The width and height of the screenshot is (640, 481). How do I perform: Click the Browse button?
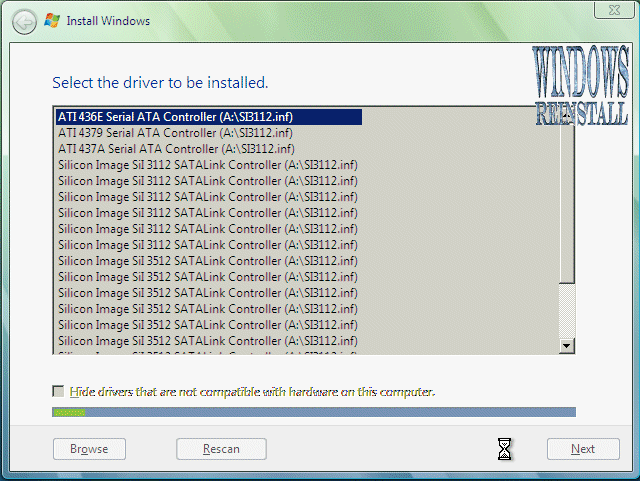(88, 449)
